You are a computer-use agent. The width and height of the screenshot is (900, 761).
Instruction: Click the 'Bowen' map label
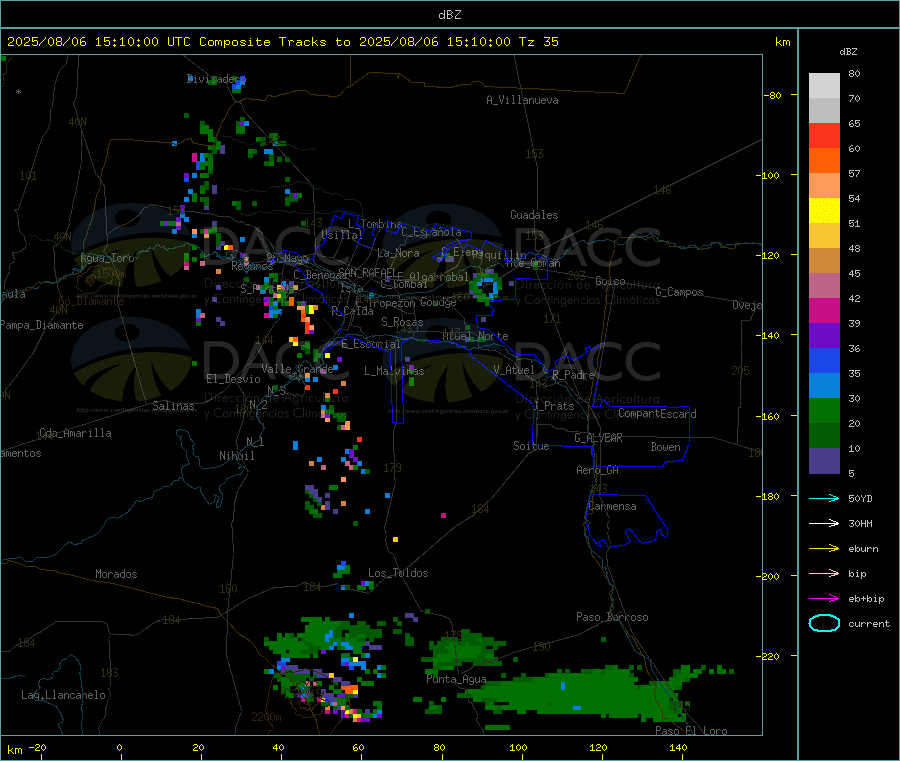tap(665, 447)
